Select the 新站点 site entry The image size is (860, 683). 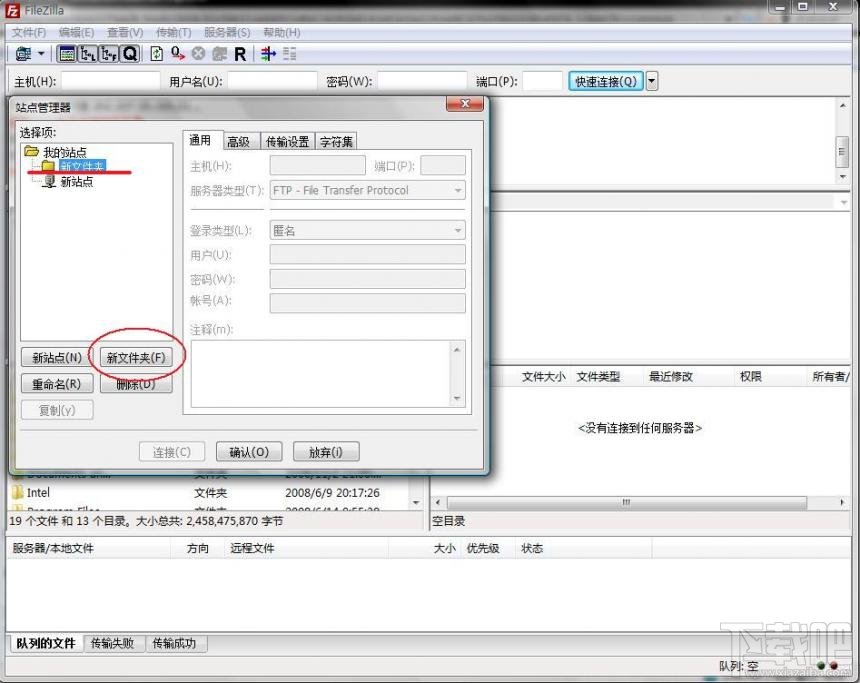coord(77,182)
